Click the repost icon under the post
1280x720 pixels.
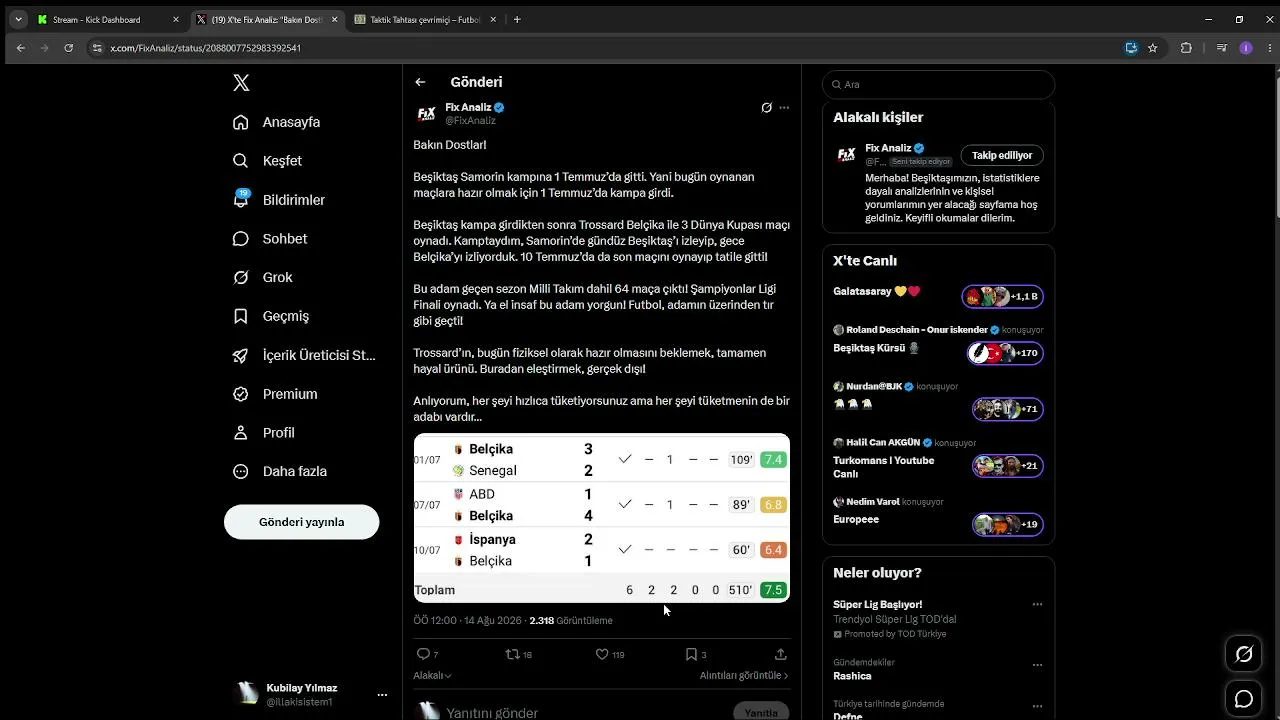tap(512, 654)
